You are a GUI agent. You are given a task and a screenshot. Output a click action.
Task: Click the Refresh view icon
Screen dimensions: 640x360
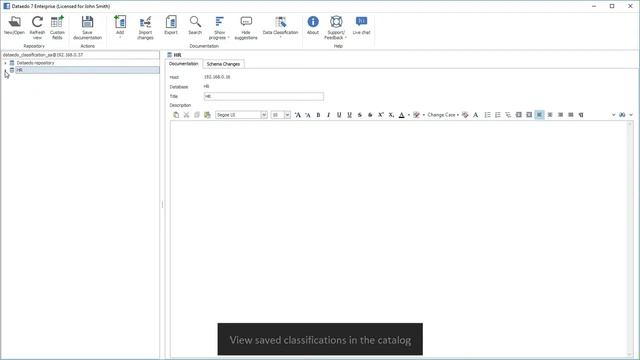37,22
